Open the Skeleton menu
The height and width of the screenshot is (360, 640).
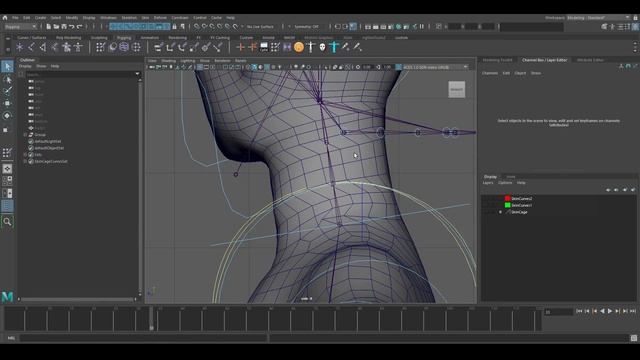[129, 18]
